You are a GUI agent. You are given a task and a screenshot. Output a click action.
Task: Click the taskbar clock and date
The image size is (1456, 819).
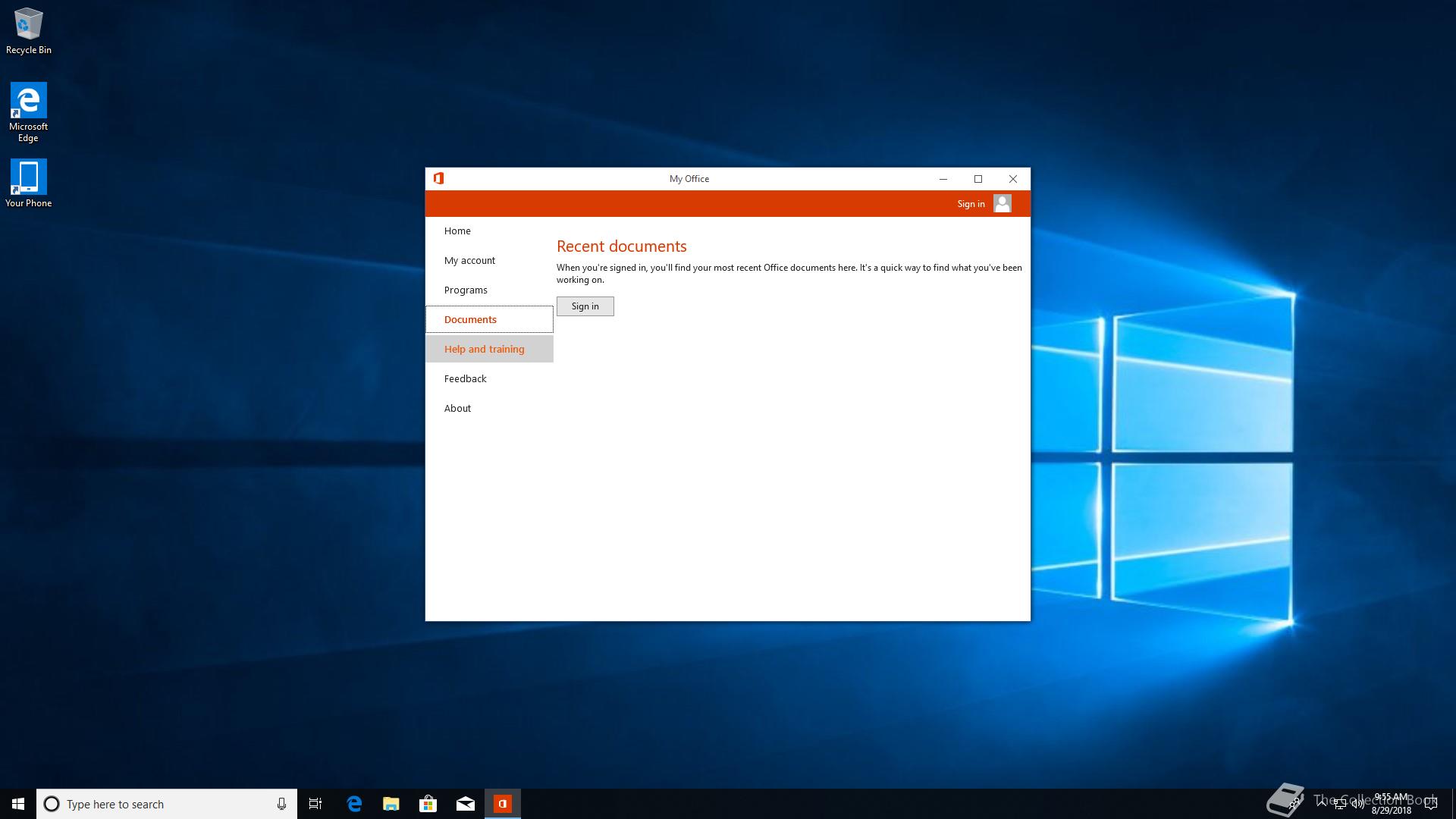coord(1391,804)
